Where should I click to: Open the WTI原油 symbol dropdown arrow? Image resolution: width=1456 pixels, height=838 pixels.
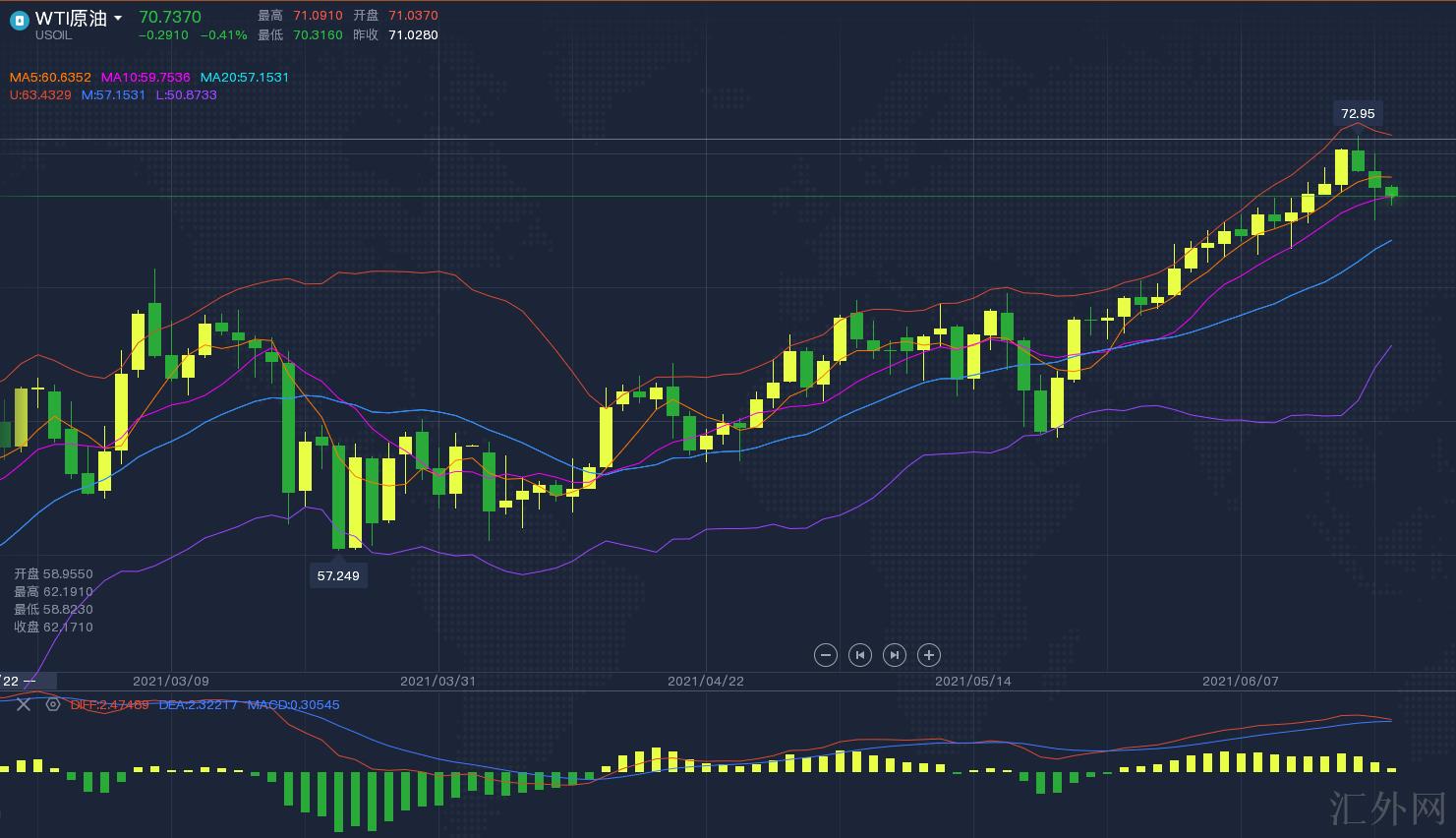[x=118, y=19]
